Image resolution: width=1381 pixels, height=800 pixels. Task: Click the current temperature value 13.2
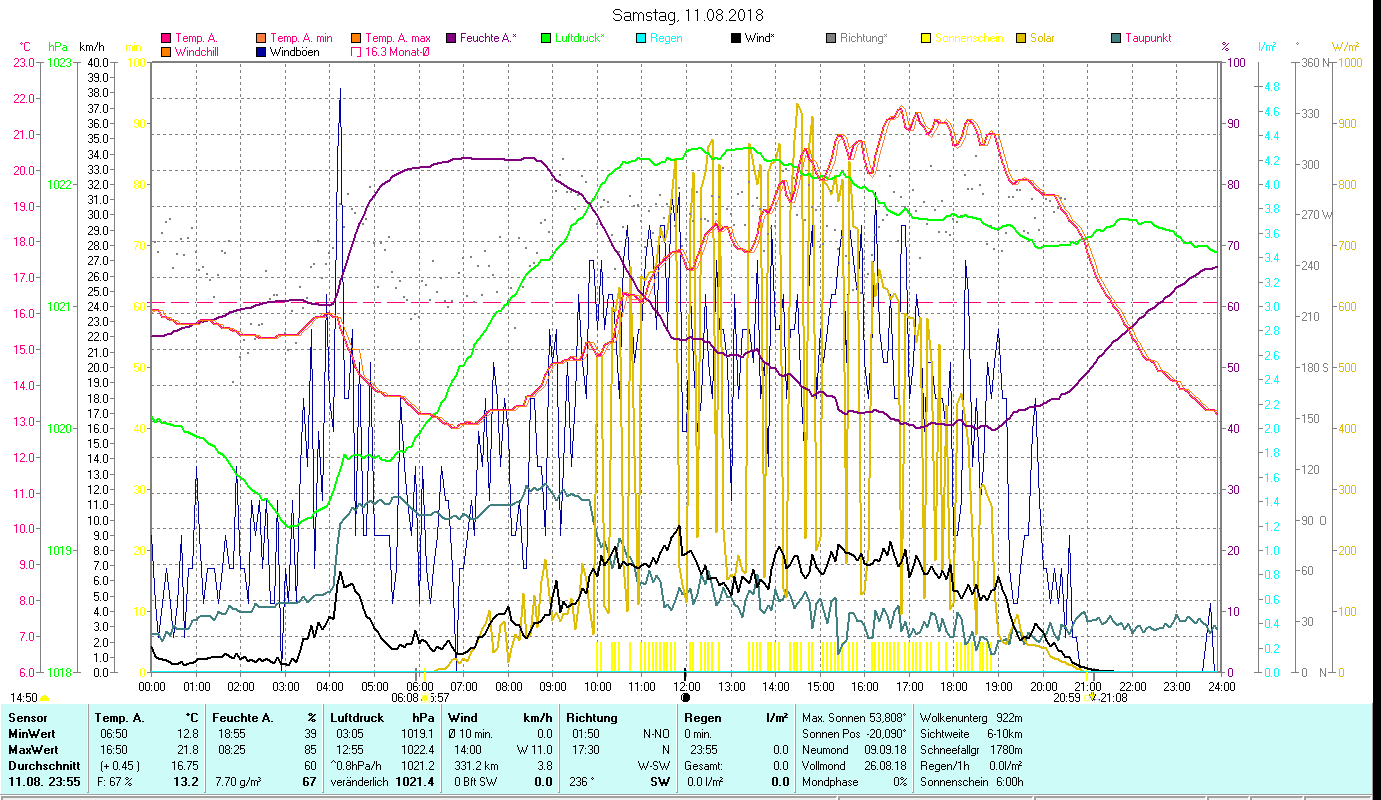188,782
